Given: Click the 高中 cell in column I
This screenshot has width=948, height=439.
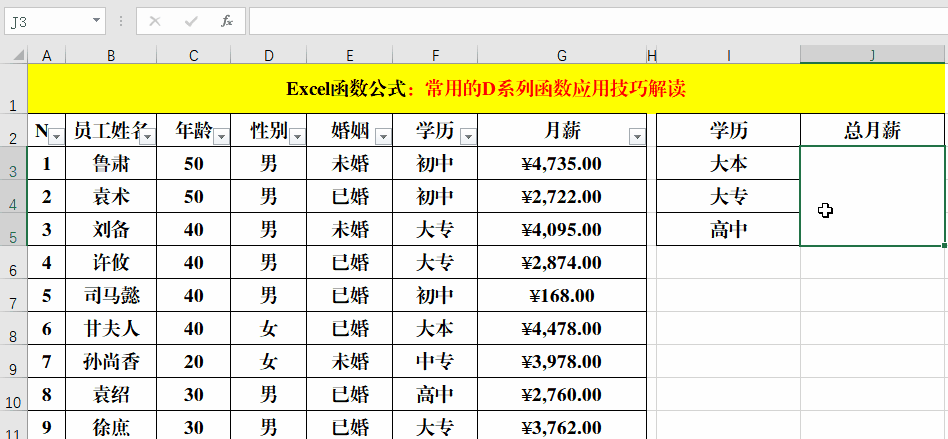Looking at the screenshot, I should pos(729,229).
